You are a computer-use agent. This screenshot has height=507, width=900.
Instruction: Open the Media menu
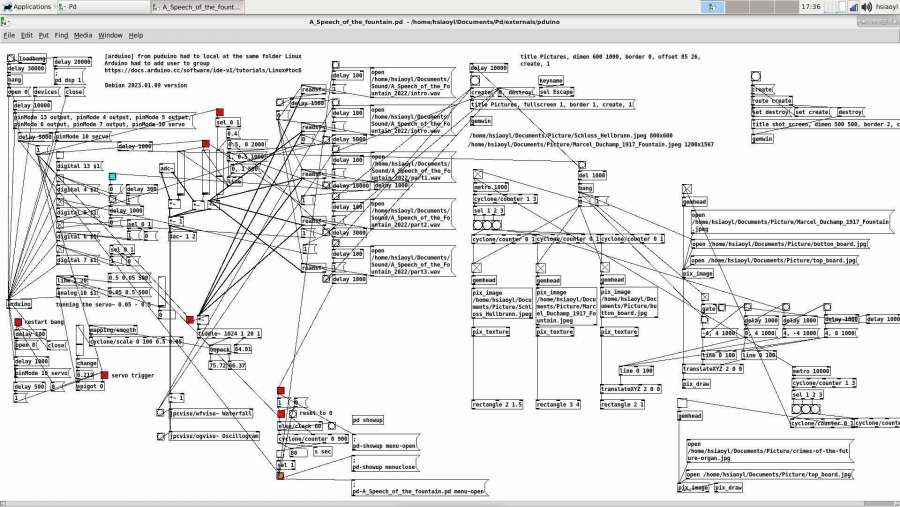(83, 35)
